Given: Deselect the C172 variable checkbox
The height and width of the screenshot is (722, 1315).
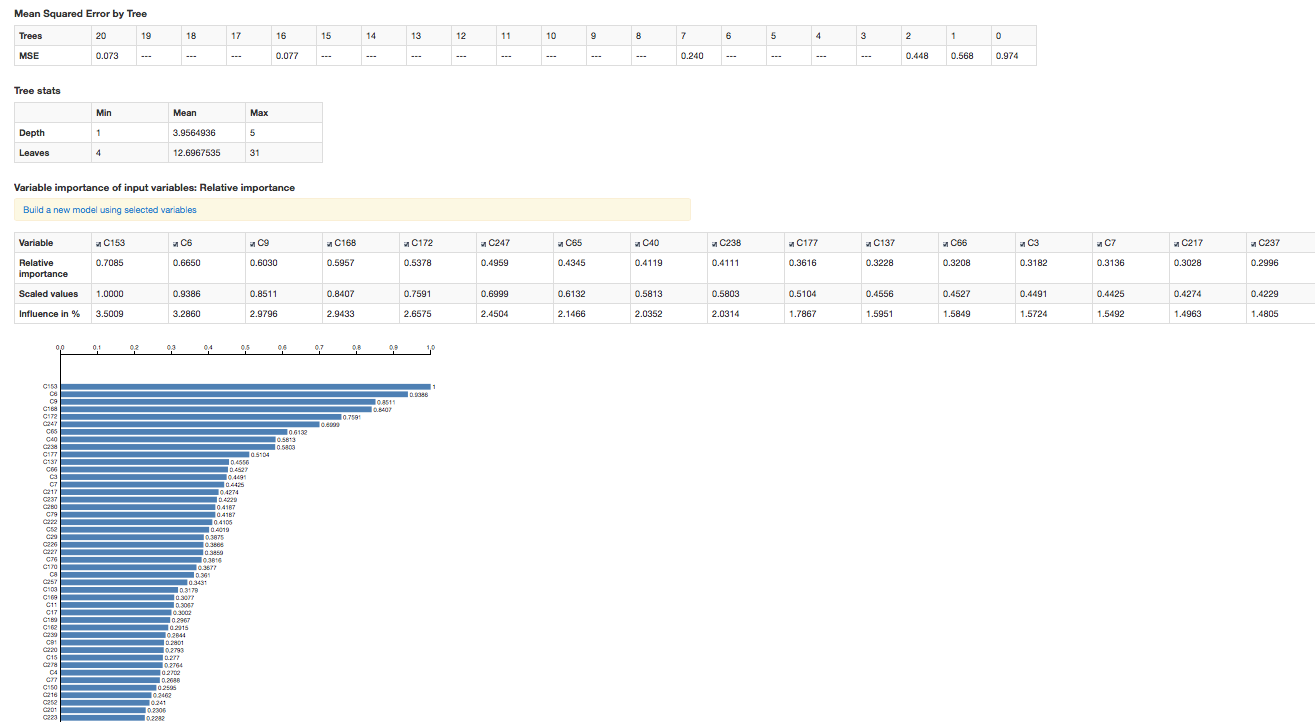Looking at the screenshot, I should pyautogui.click(x=406, y=243).
